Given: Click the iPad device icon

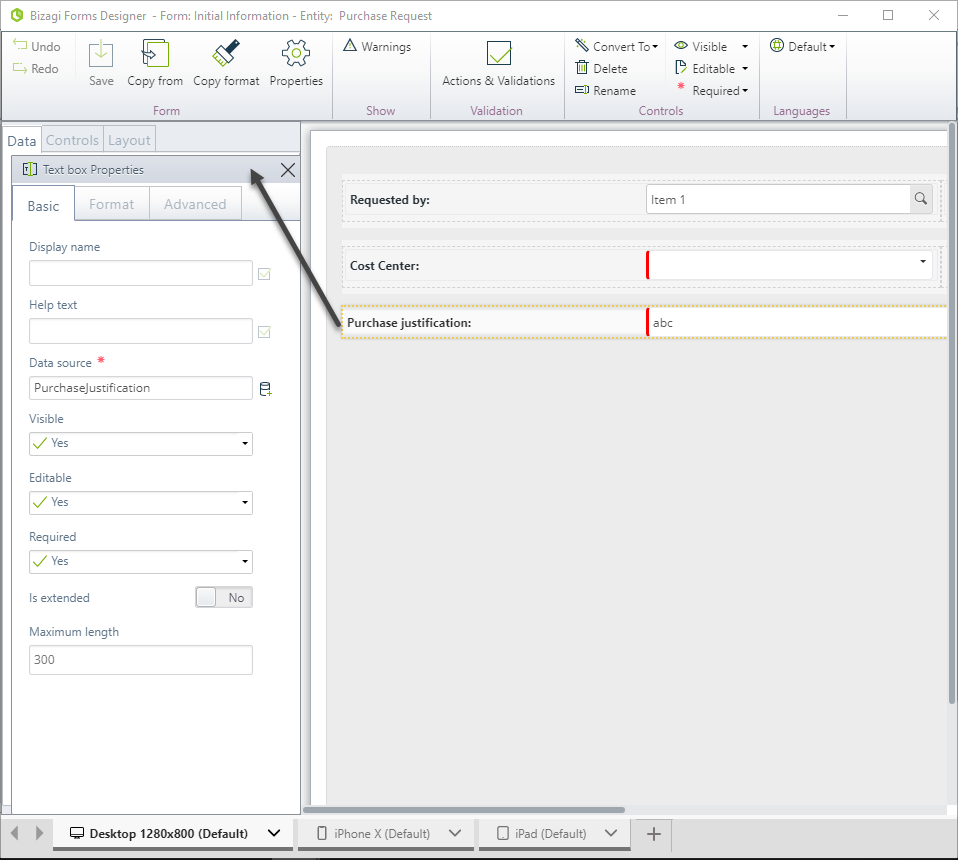Looking at the screenshot, I should click(x=502, y=833).
